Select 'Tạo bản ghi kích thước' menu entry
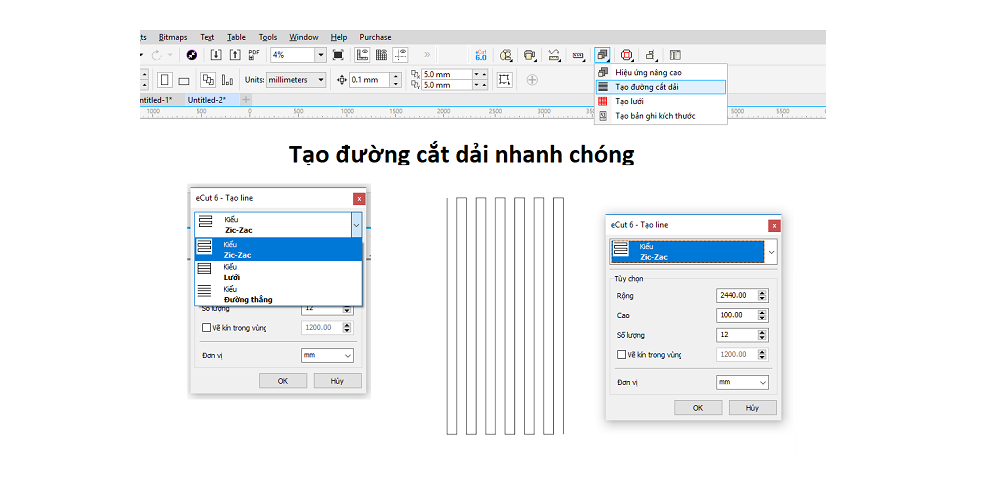This screenshot has height=500, width=1000. pos(661,115)
